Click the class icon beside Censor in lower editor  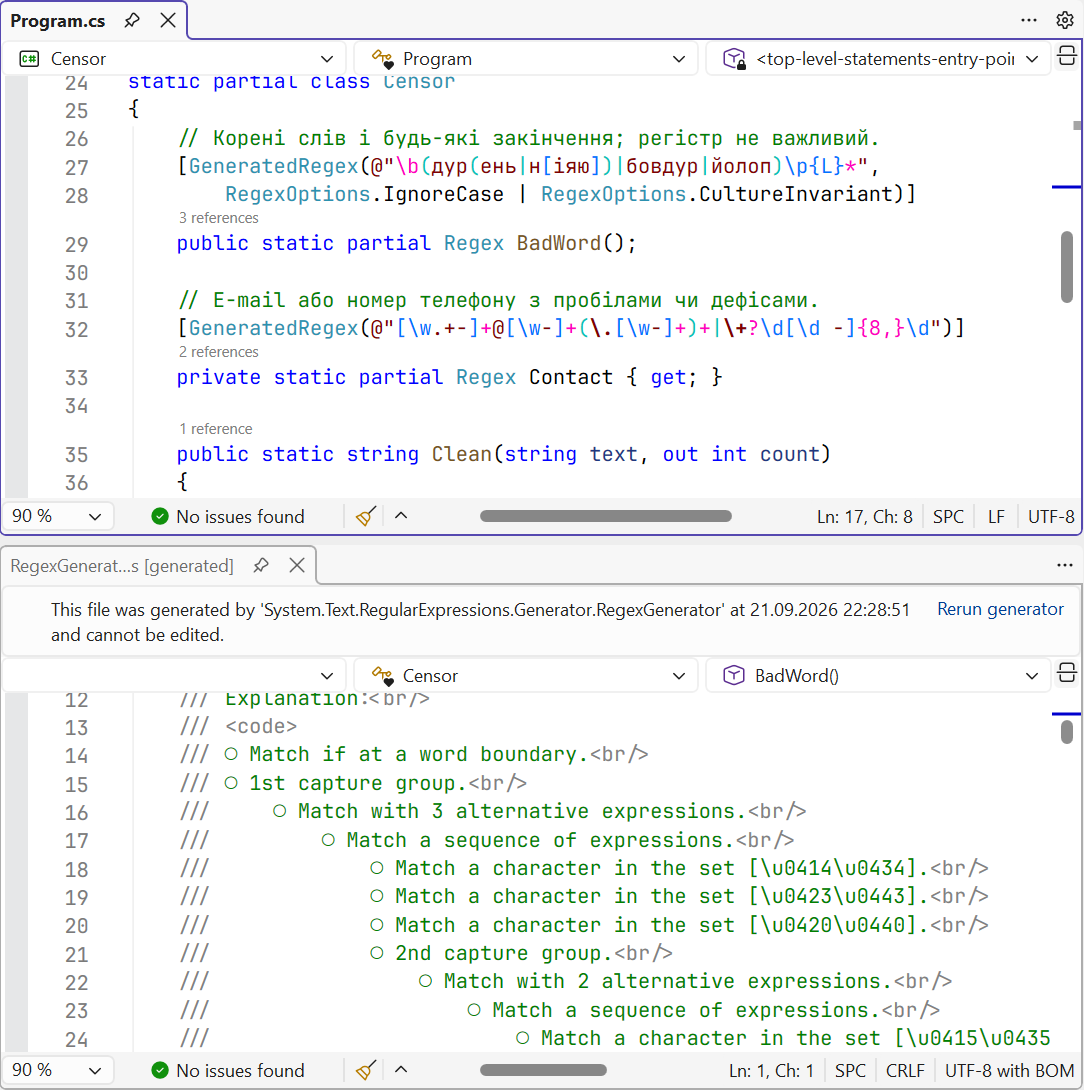[382, 676]
